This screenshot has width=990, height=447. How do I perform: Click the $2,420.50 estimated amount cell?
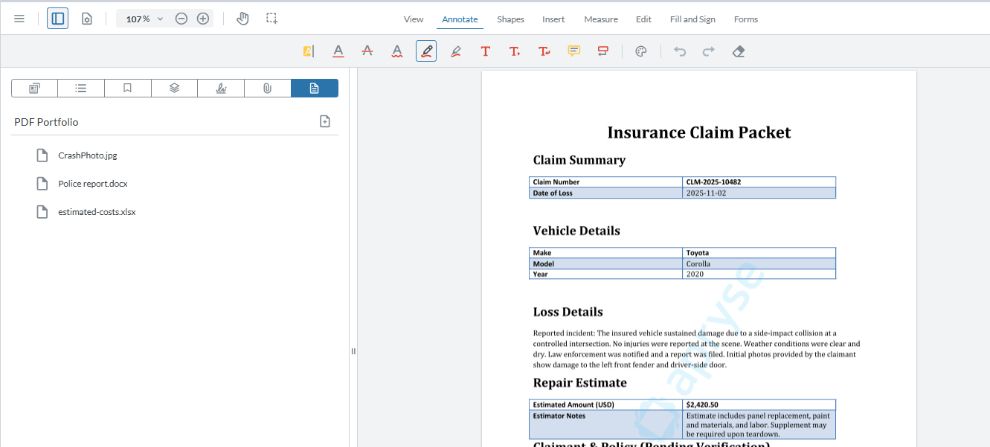[759, 405]
